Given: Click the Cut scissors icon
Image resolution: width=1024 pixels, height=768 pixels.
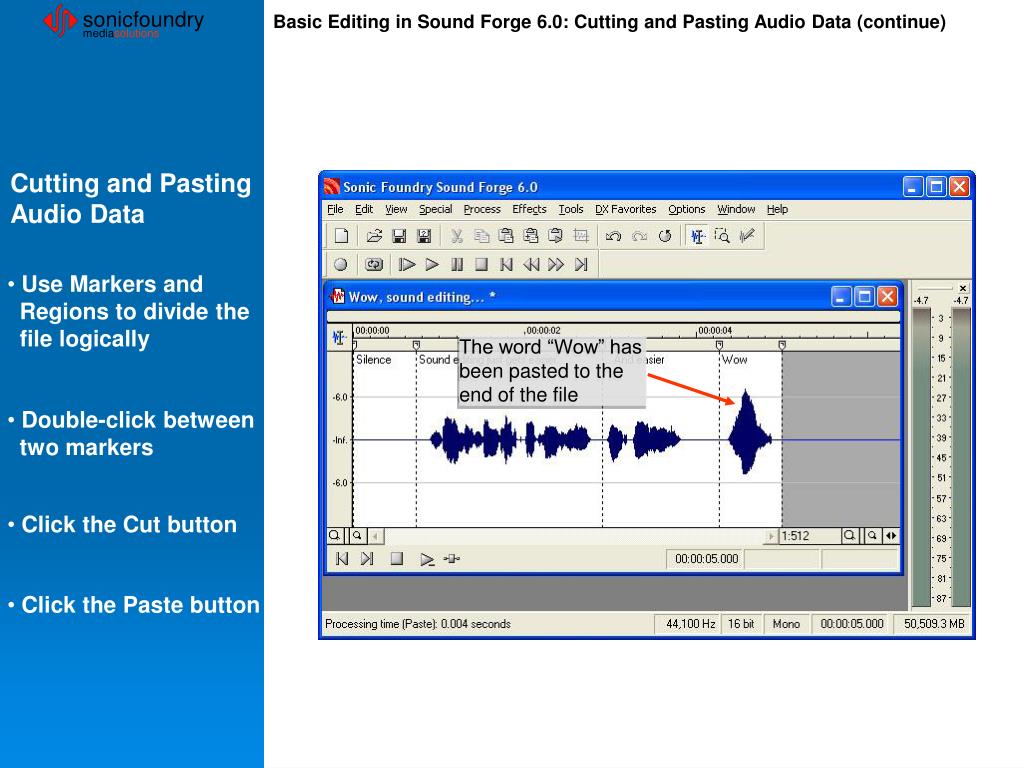Looking at the screenshot, I should click(x=456, y=236).
